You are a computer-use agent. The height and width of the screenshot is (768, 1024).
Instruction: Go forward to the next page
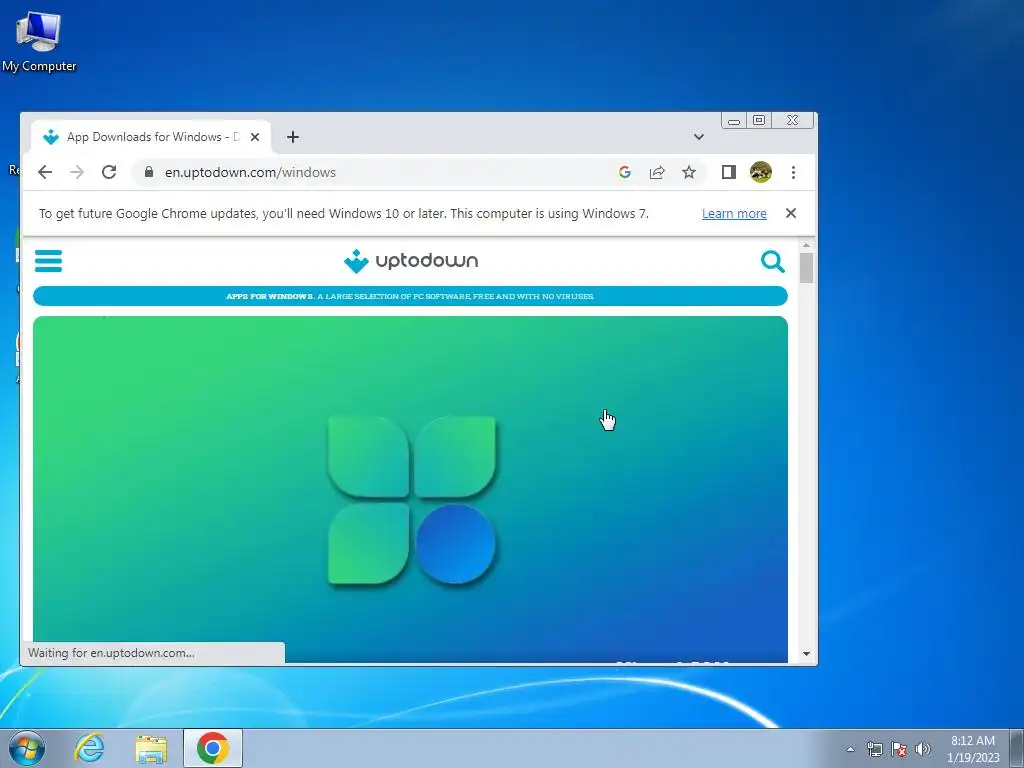point(77,172)
